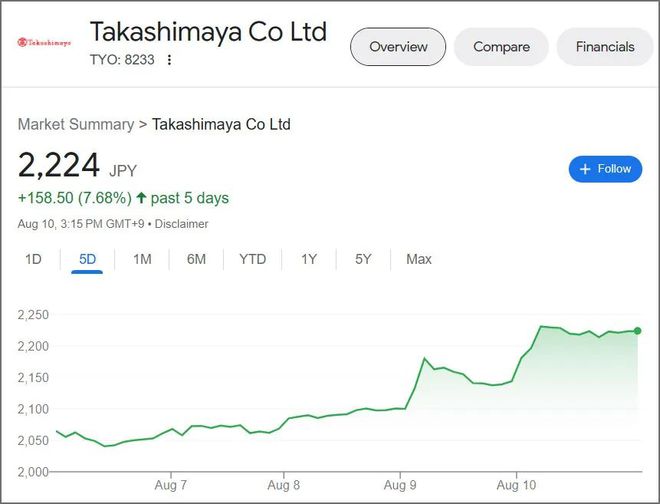The height and width of the screenshot is (504, 660).
Task: Click the green up arrow trend icon
Action: [x=141, y=197]
